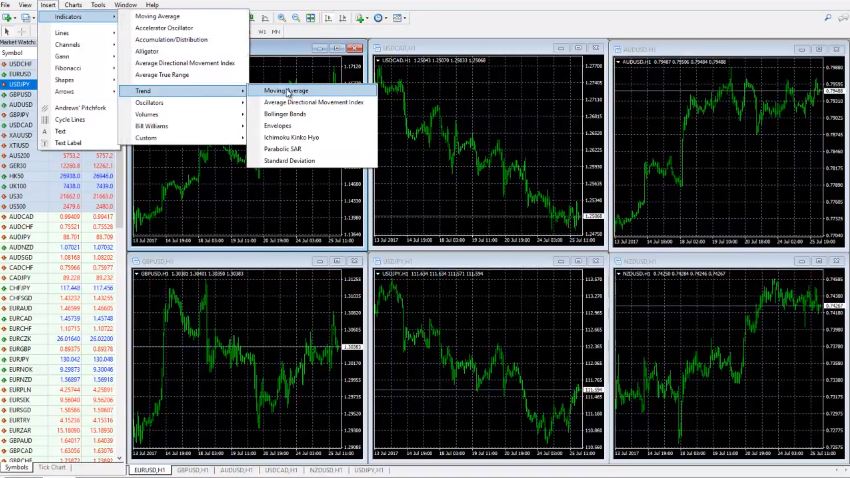Switch to the GBPUSD,H1 chart tab

click(x=192, y=470)
